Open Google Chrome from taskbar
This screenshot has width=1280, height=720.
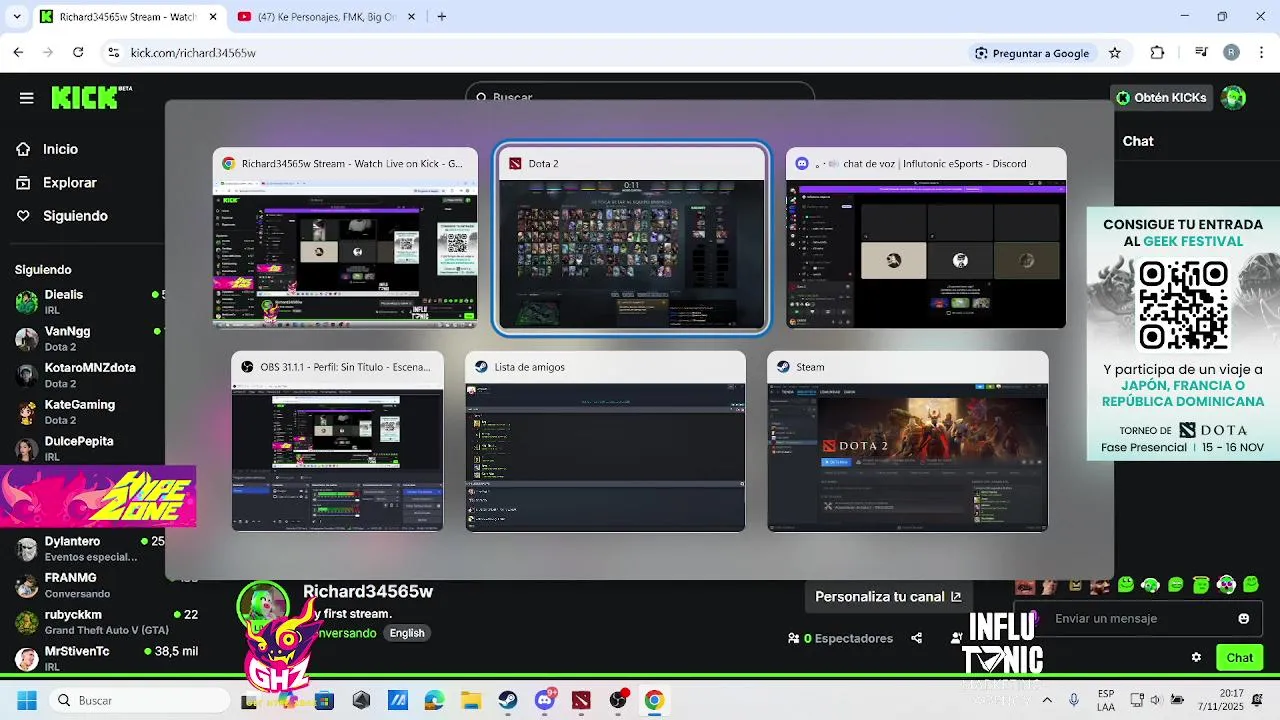[654, 700]
